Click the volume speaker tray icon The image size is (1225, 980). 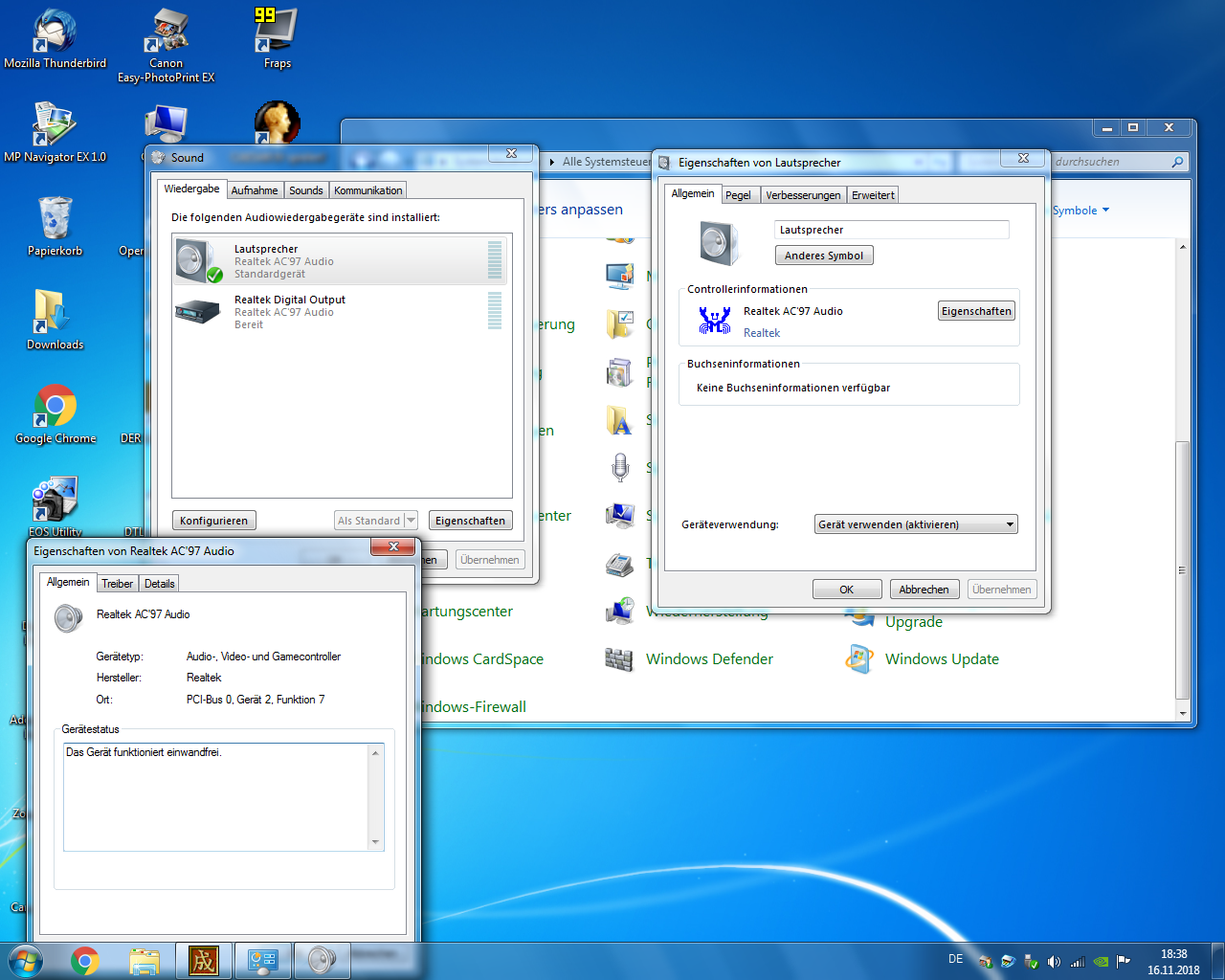1054,962
